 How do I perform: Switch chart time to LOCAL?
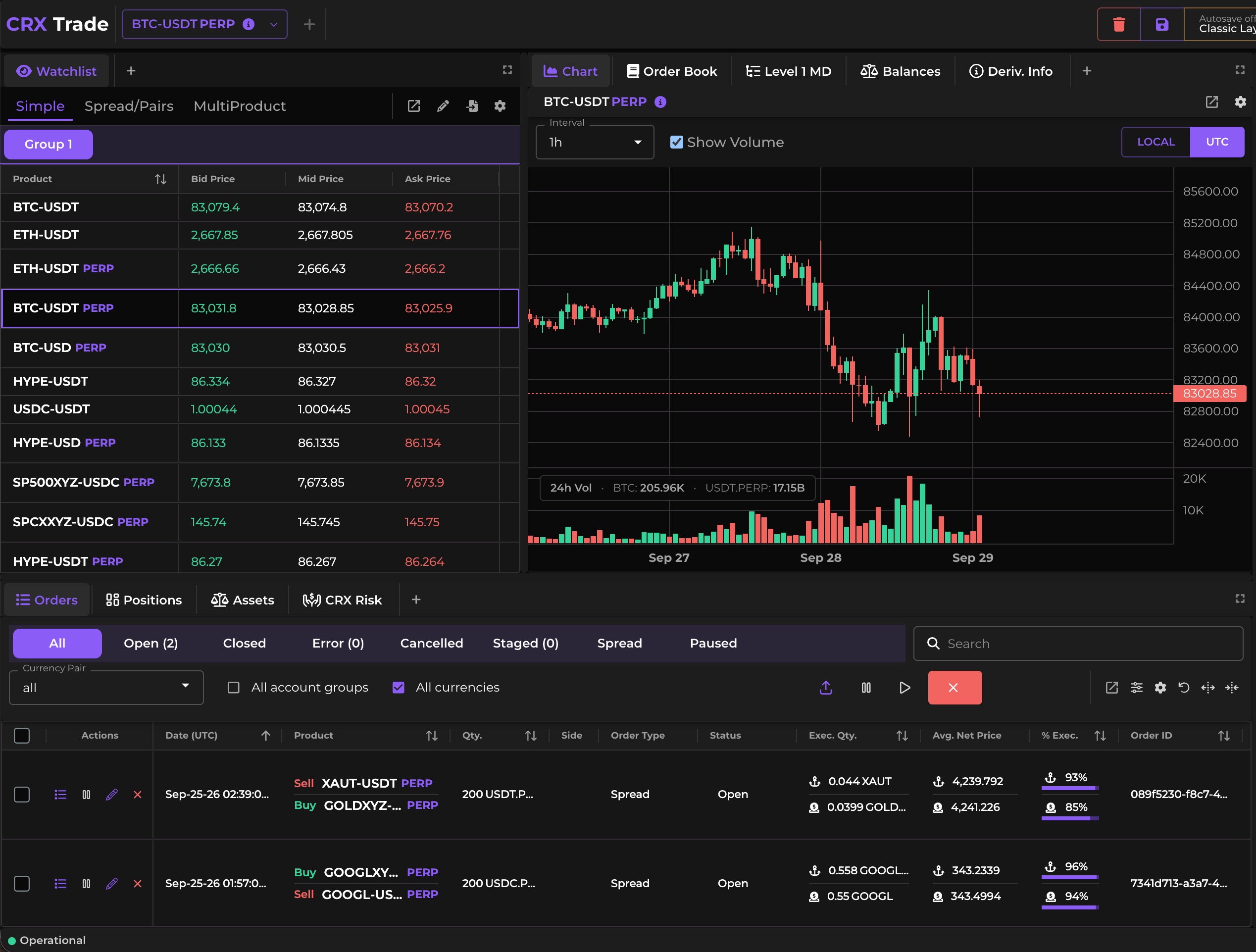[1156, 142]
